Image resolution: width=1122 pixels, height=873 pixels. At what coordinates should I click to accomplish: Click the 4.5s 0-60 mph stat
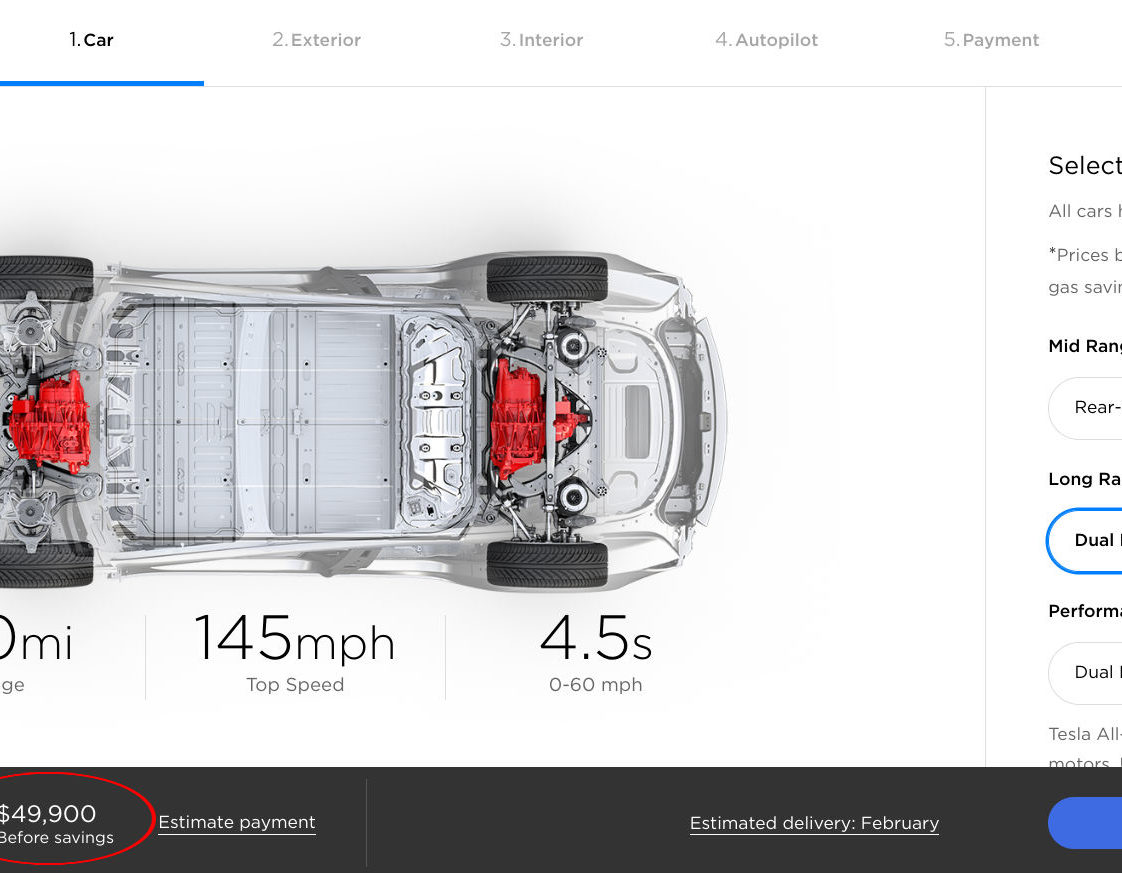(x=595, y=653)
